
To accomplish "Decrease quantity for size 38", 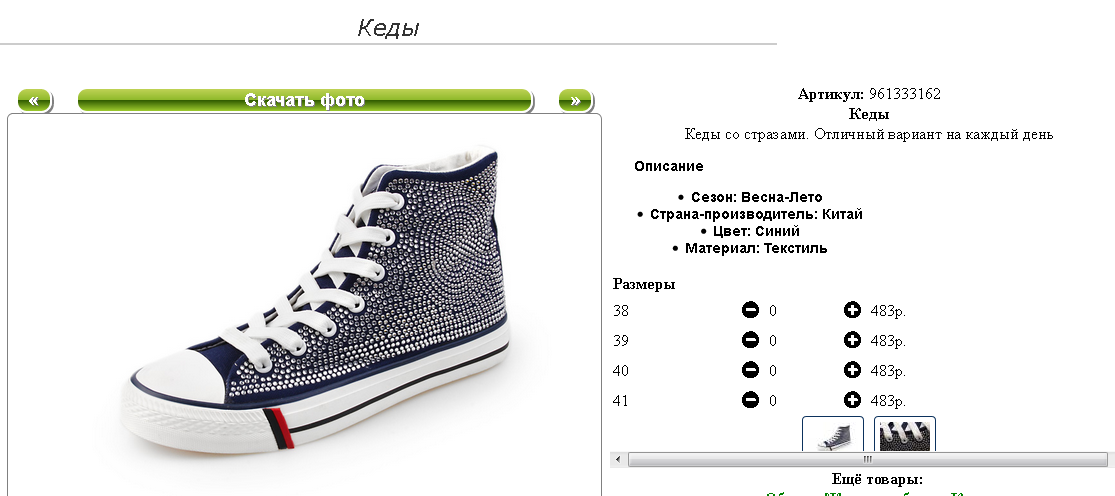I will click(750, 311).
